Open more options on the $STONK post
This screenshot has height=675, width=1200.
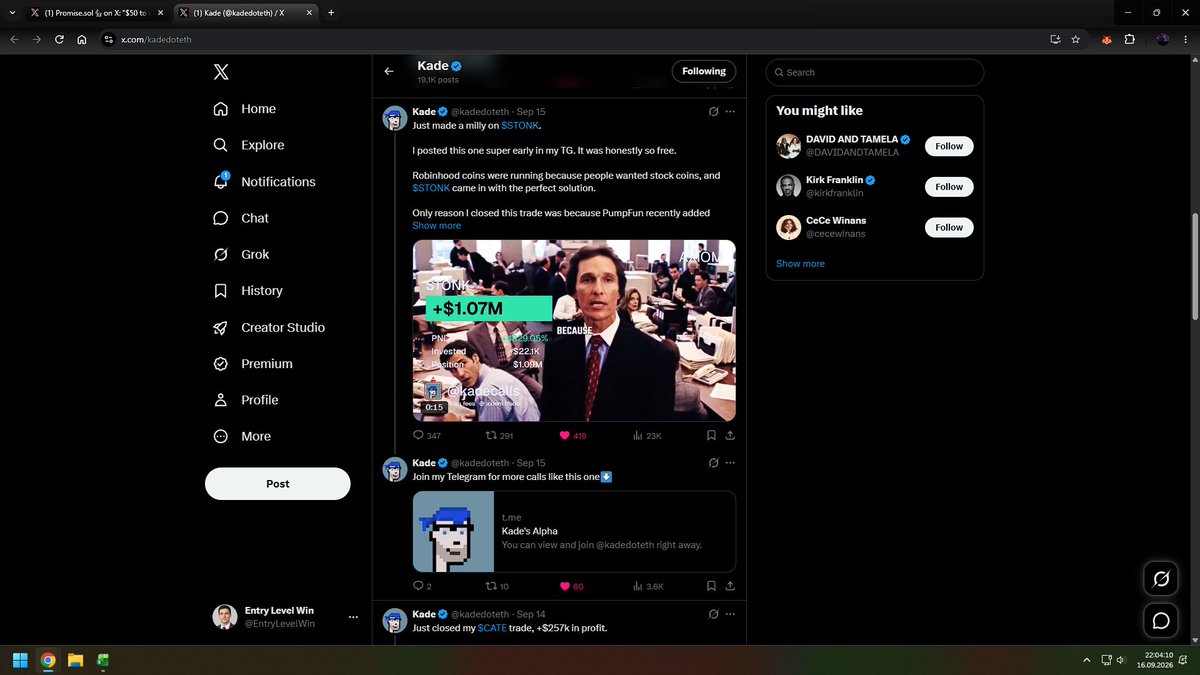pos(730,112)
